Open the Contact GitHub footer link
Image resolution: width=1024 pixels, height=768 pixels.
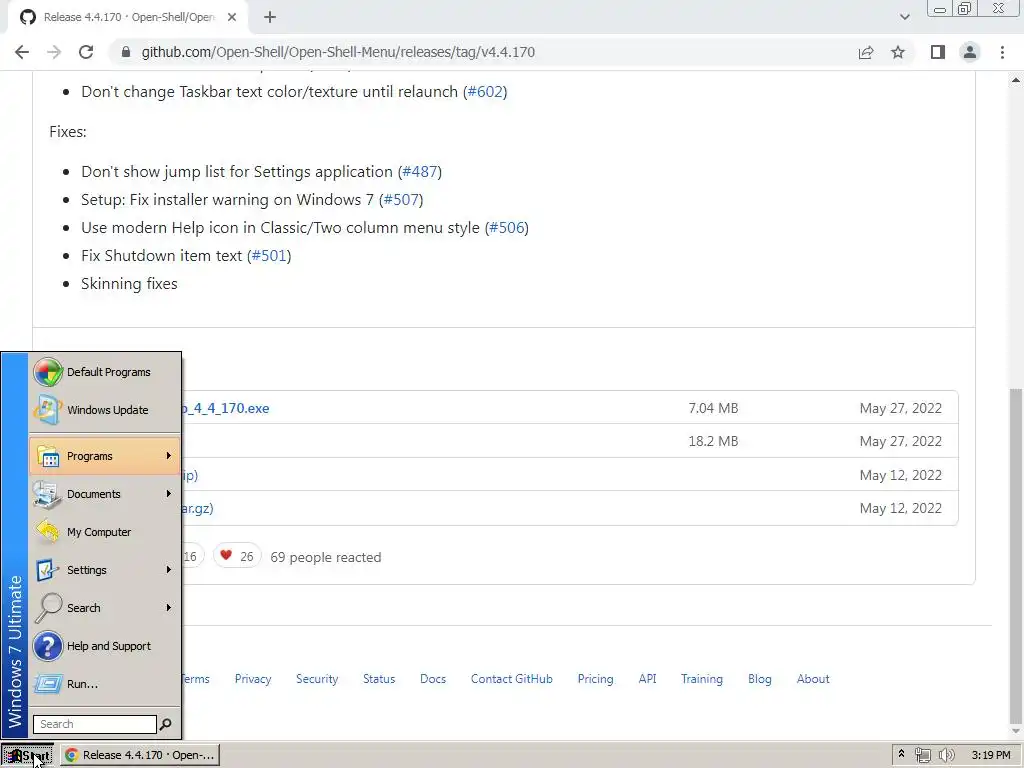click(x=511, y=679)
